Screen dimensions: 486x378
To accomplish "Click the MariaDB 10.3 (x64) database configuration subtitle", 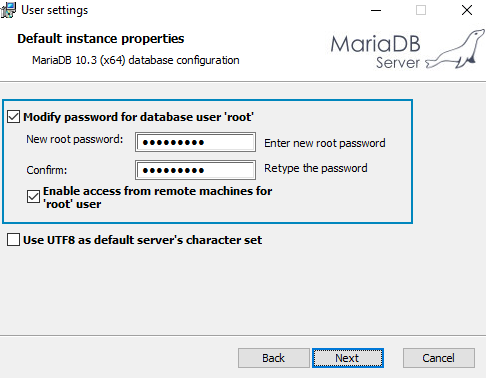I will point(136,60).
